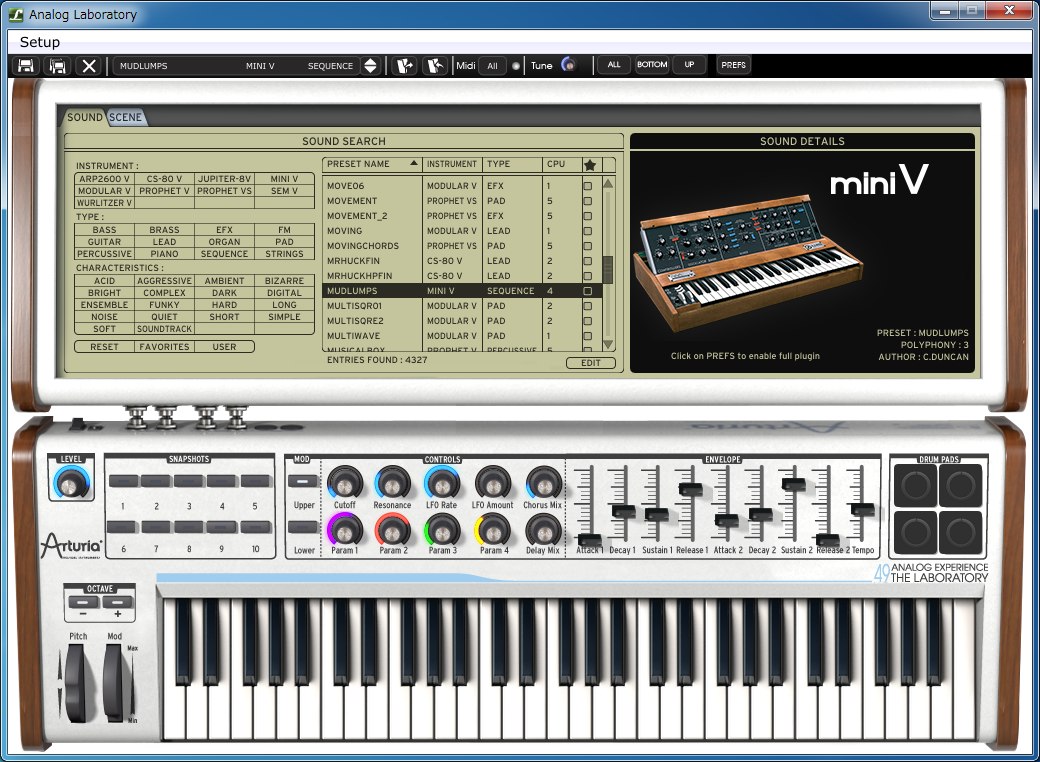
Task: Click the bottom-right drum pad
Action: (960, 532)
